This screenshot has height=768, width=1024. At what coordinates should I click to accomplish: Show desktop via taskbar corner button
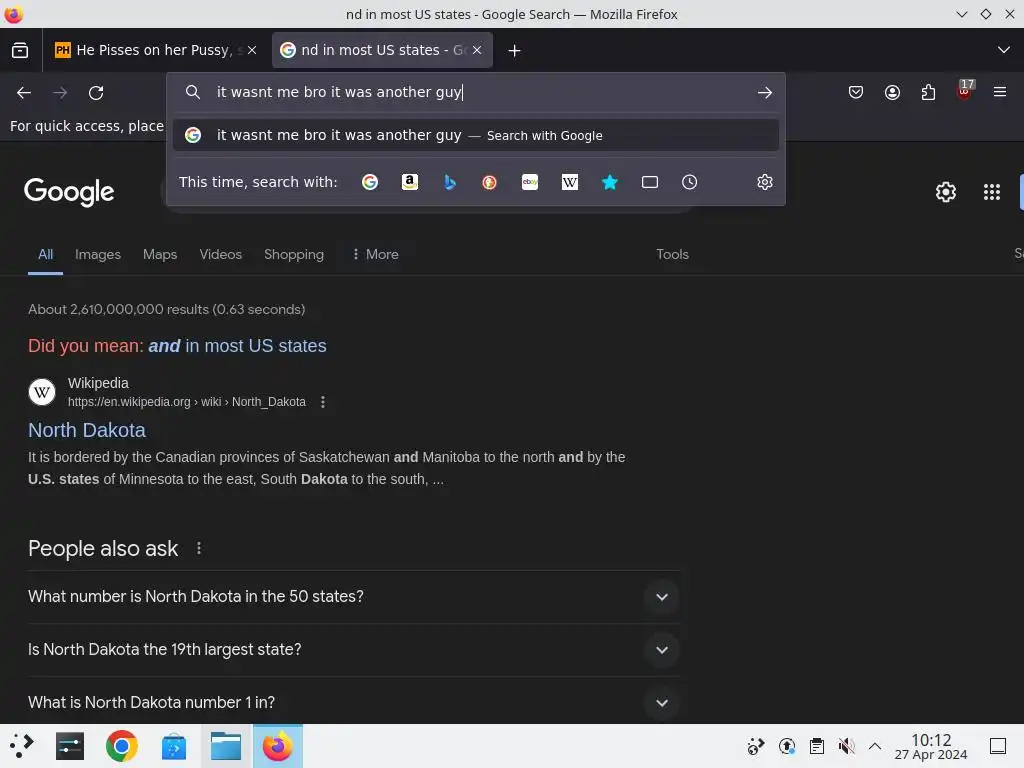pyautogui.click(x=997, y=746)
